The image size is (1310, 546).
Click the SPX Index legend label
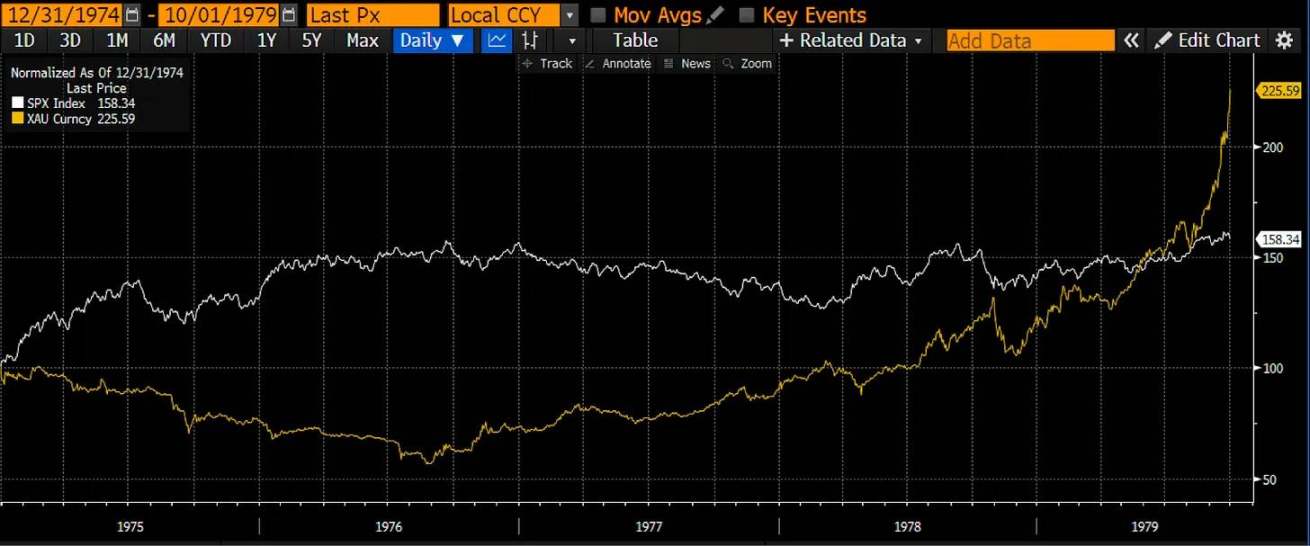[58, 103]
